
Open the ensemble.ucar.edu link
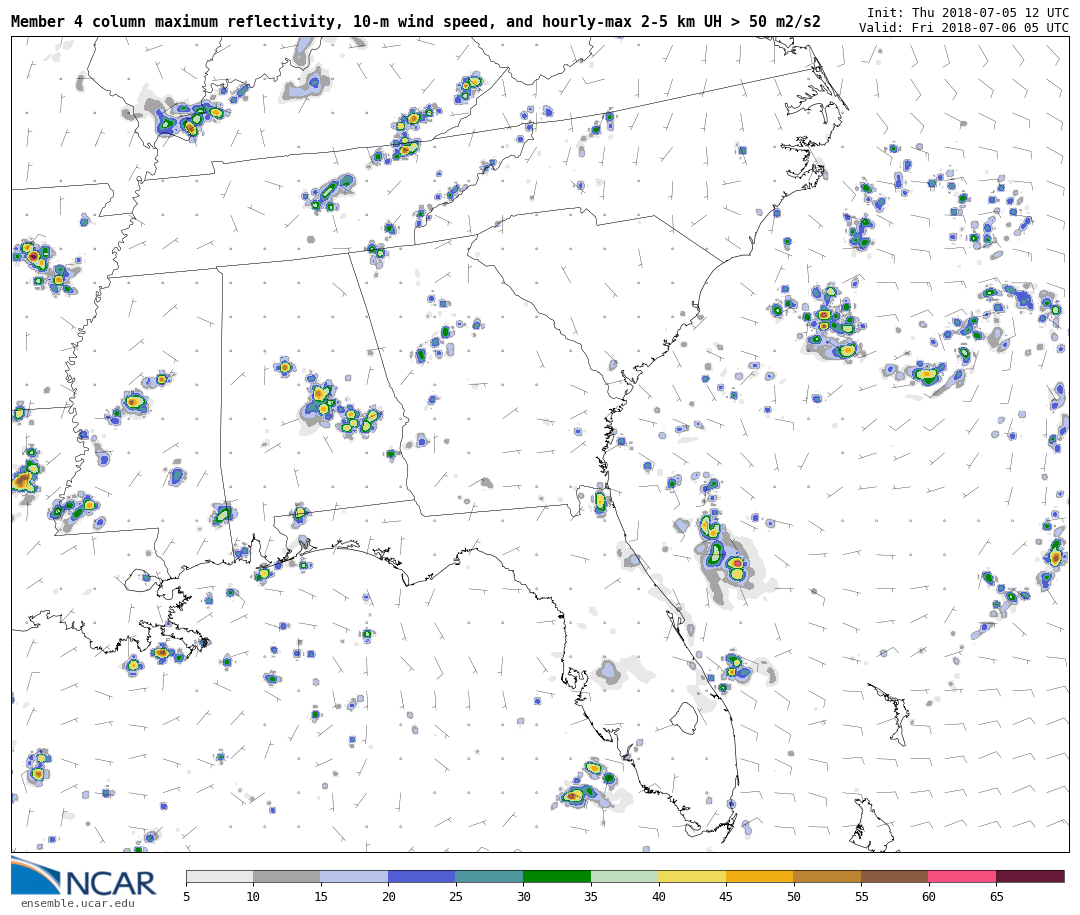click(x=77, y=904)
